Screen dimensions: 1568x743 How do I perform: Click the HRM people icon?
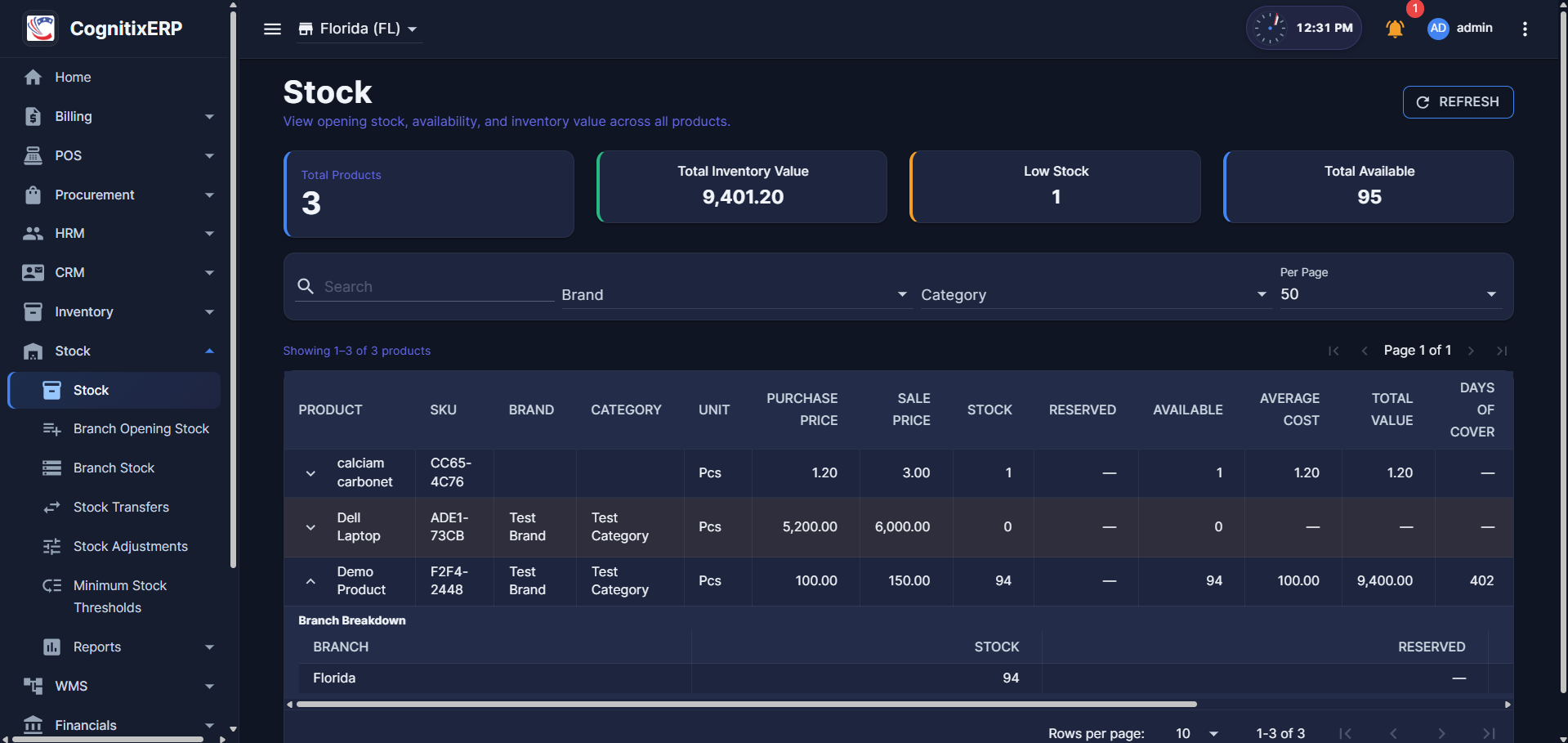(x=33, y=233)
